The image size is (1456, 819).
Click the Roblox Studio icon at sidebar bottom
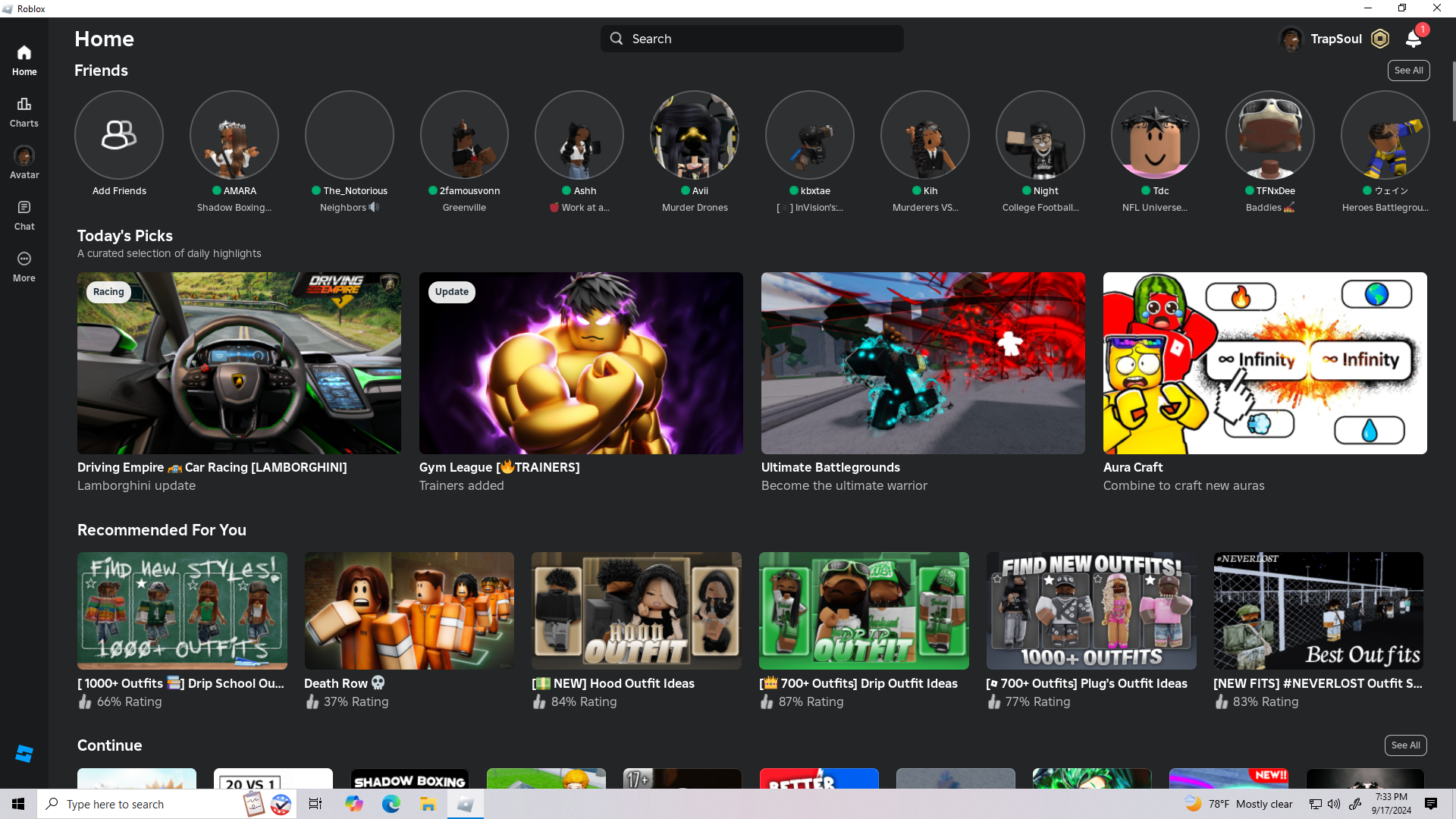[24, 754]
